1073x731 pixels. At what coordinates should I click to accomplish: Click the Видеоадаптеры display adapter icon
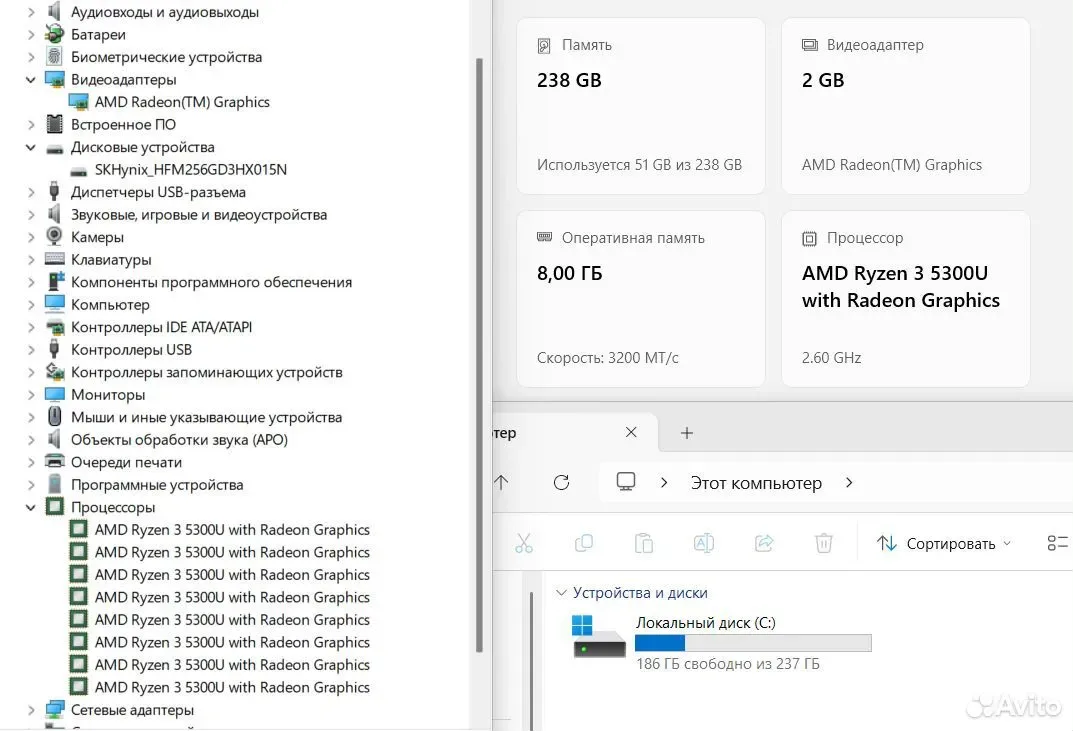(54, 79)
